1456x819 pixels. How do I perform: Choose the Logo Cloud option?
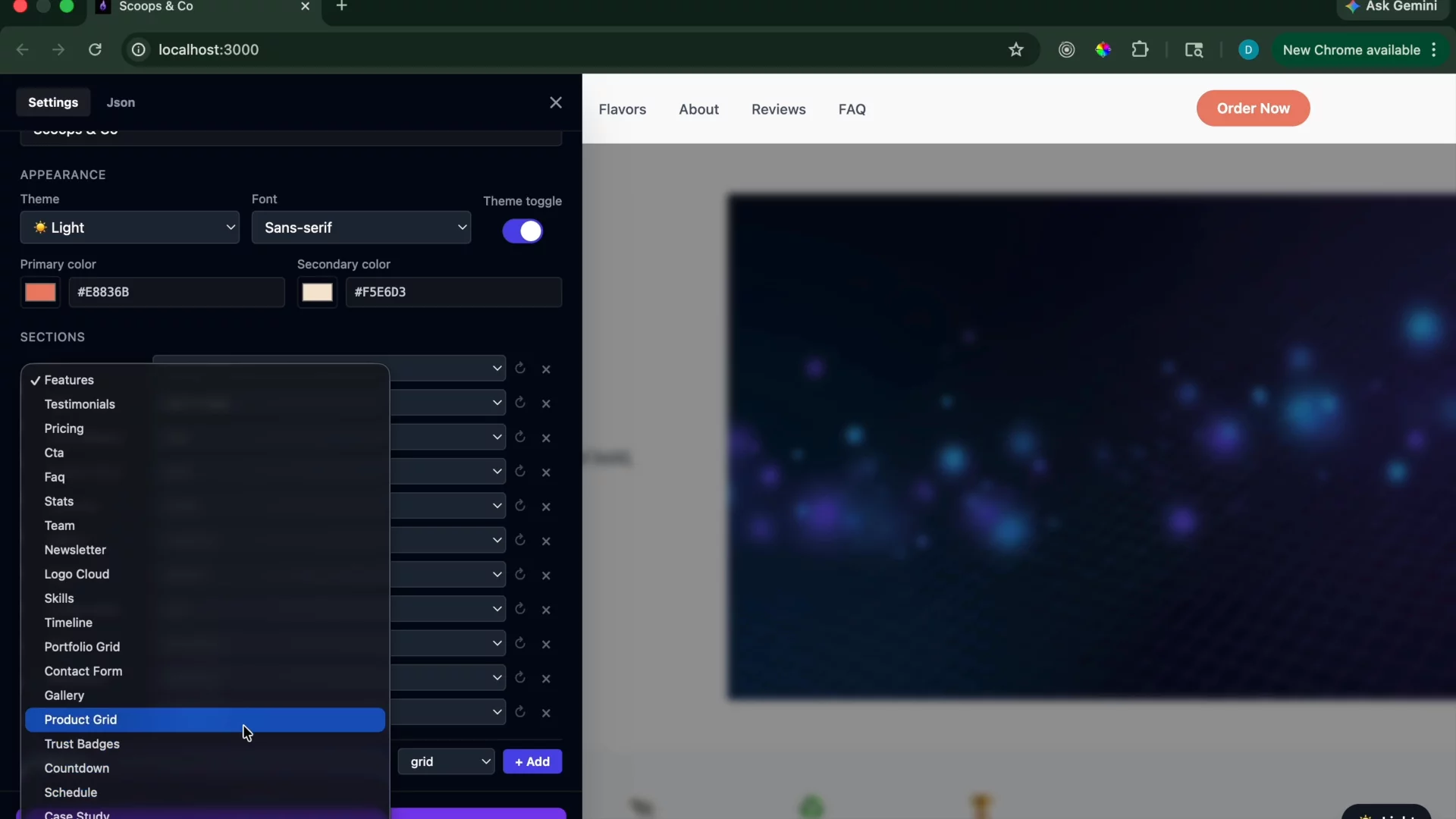205,574
